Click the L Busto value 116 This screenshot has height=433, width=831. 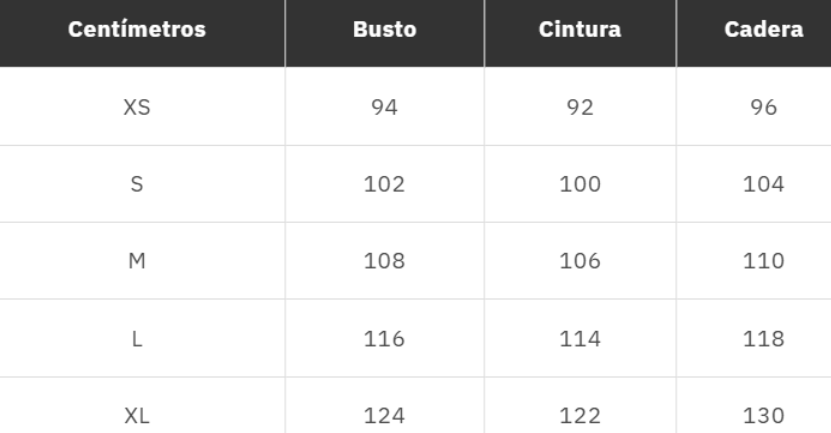(385, 339)
